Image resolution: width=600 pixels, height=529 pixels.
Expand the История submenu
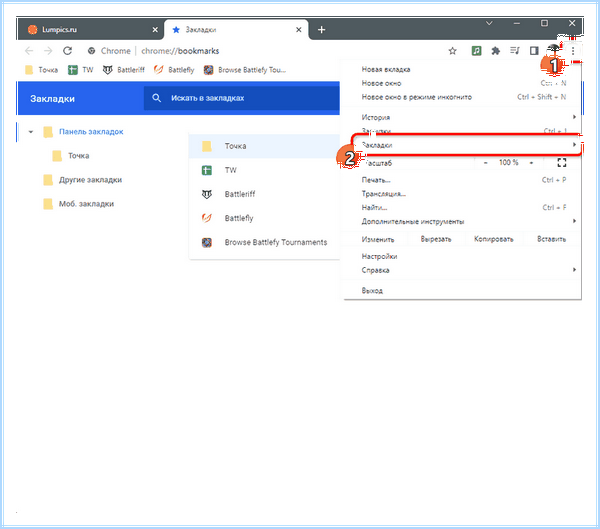463,117
